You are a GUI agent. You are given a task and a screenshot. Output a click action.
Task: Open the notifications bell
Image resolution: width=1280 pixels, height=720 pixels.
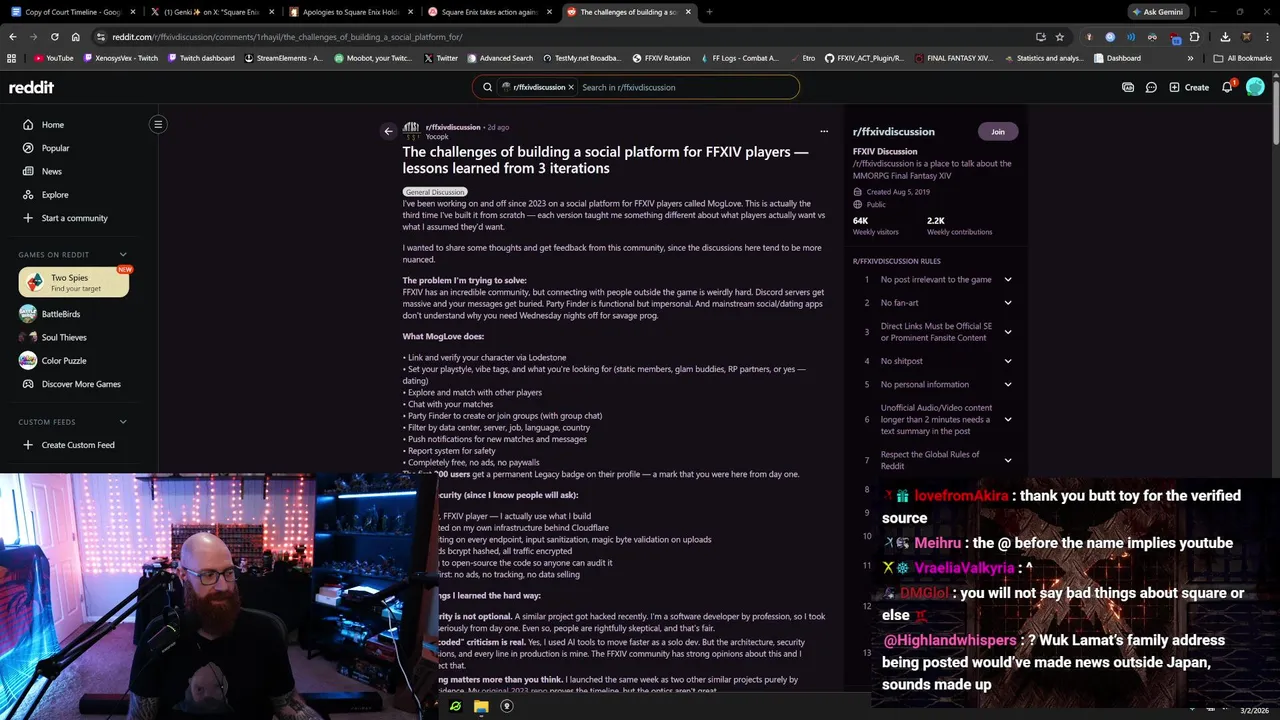1227,87
